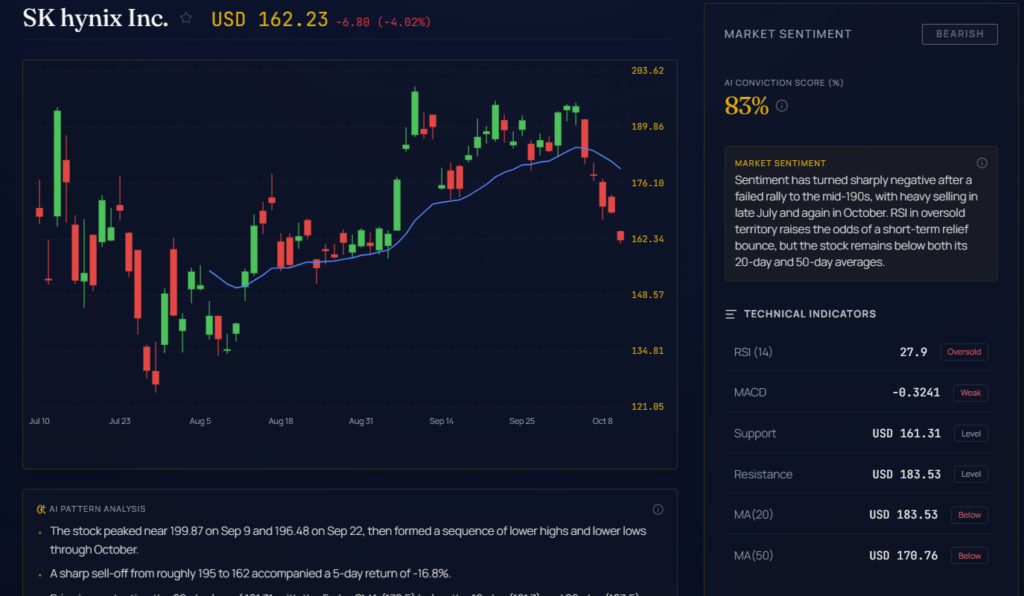Star SK hynix Inc. as favorite
Image resolution: width=1024 pixels, height=596 pixels.
tap(186, 18)
